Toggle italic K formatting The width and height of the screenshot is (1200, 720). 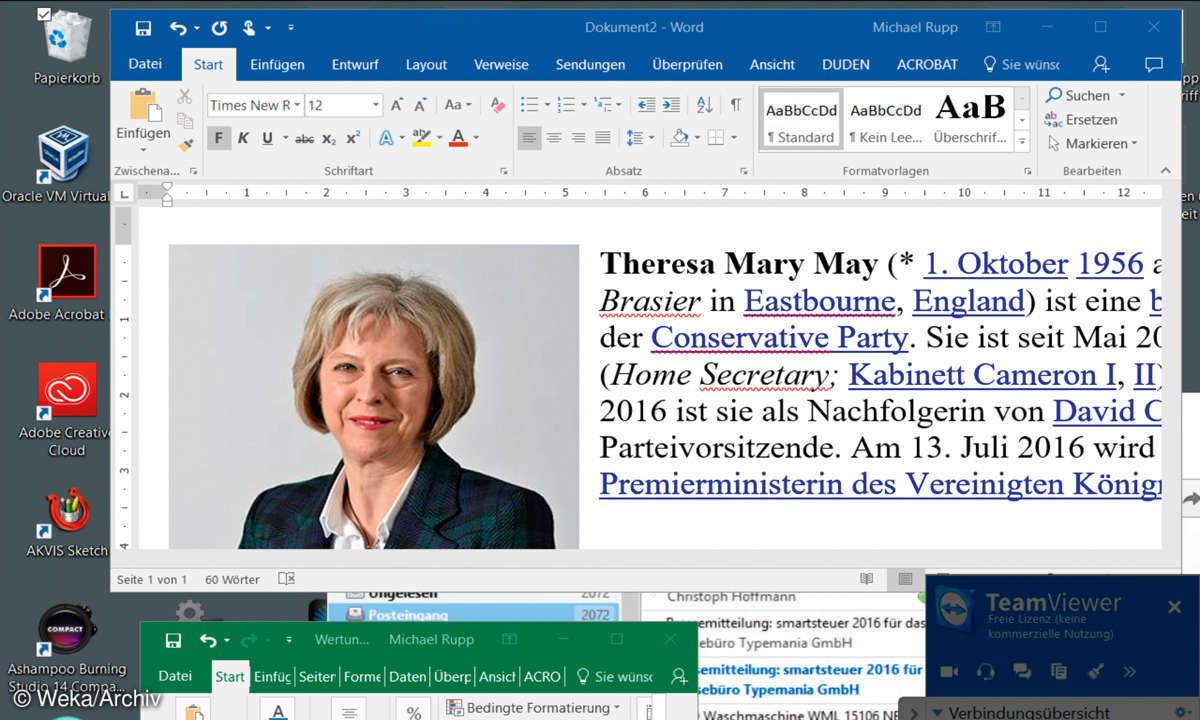click(242, 138)
